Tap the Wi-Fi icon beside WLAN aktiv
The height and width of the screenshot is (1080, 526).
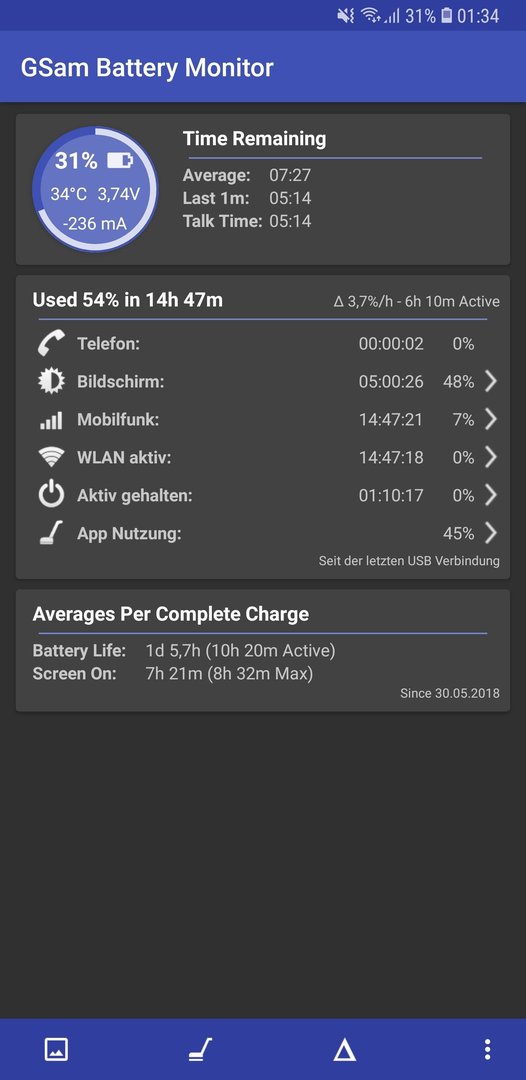click(51, 457)
